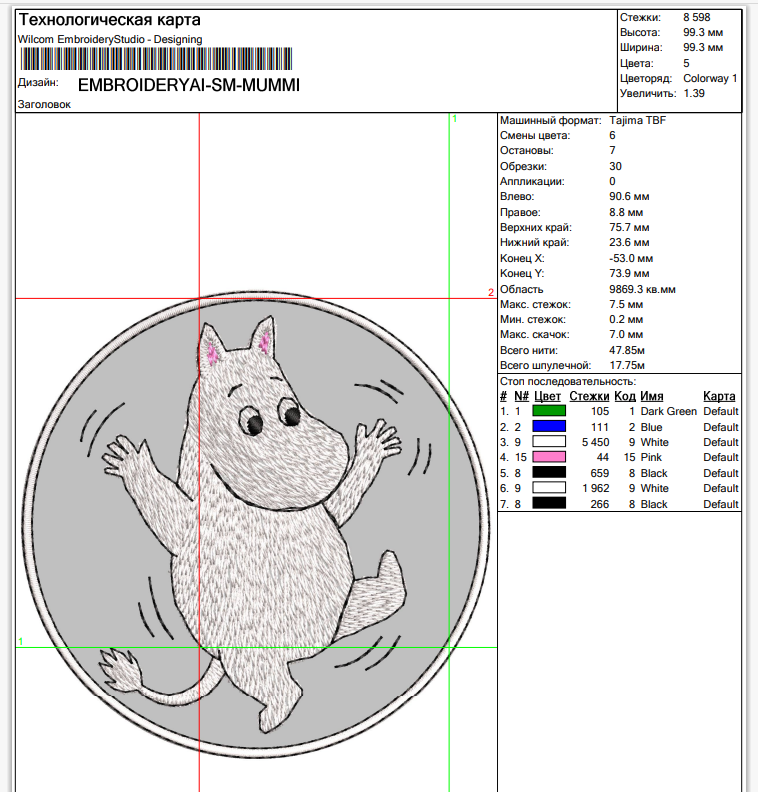Click the Высота value 99.3 мм

[703, 32]
